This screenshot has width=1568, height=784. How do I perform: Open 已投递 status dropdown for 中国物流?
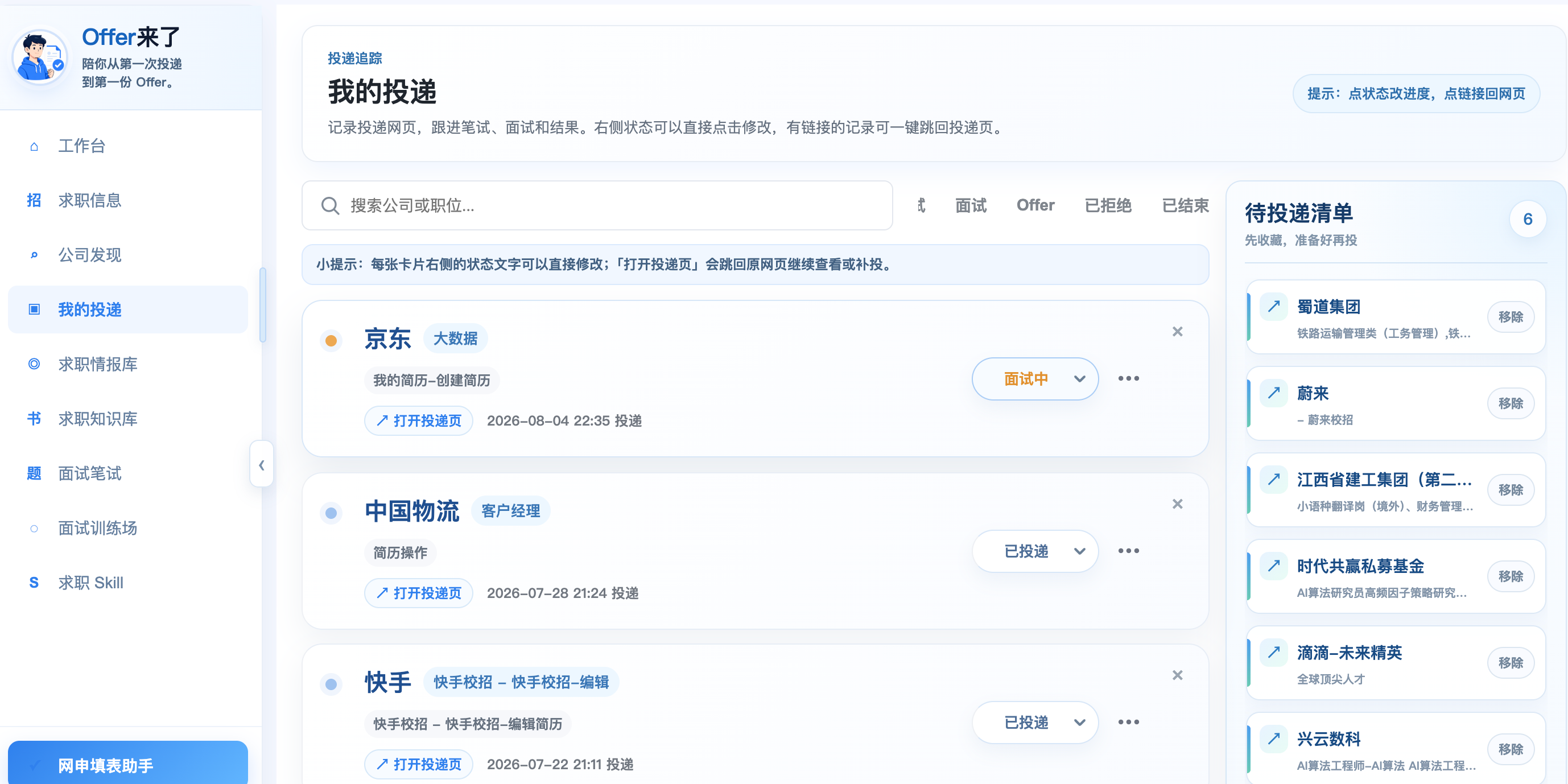[1035, 551]
